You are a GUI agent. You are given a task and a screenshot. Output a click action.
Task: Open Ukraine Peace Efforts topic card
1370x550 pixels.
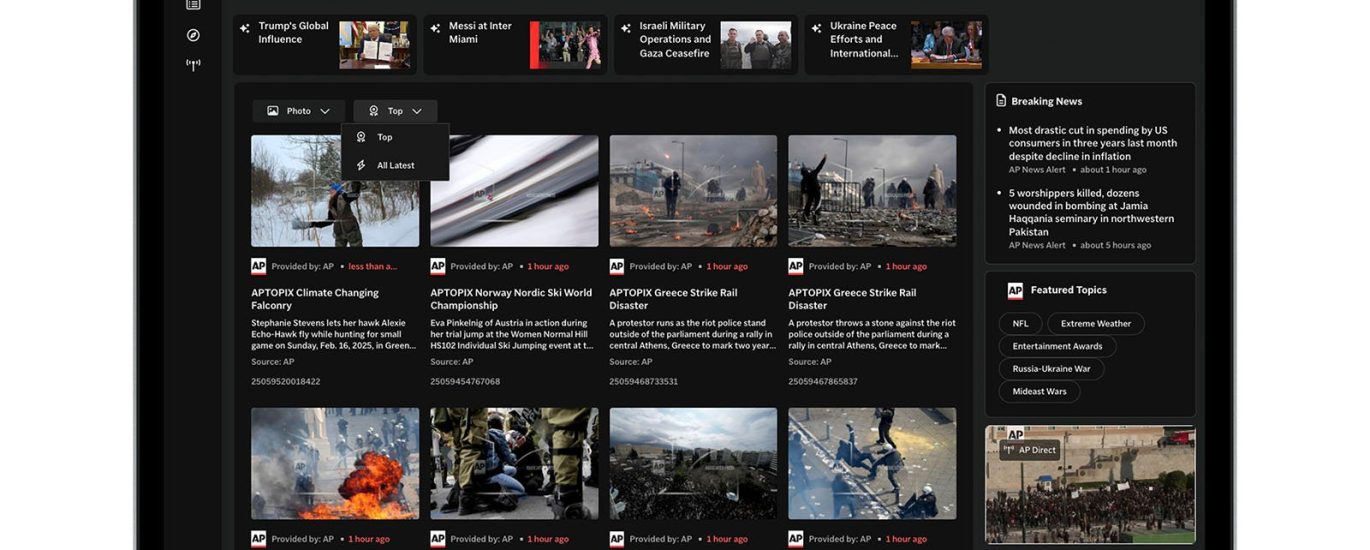(x=896, y=45)
